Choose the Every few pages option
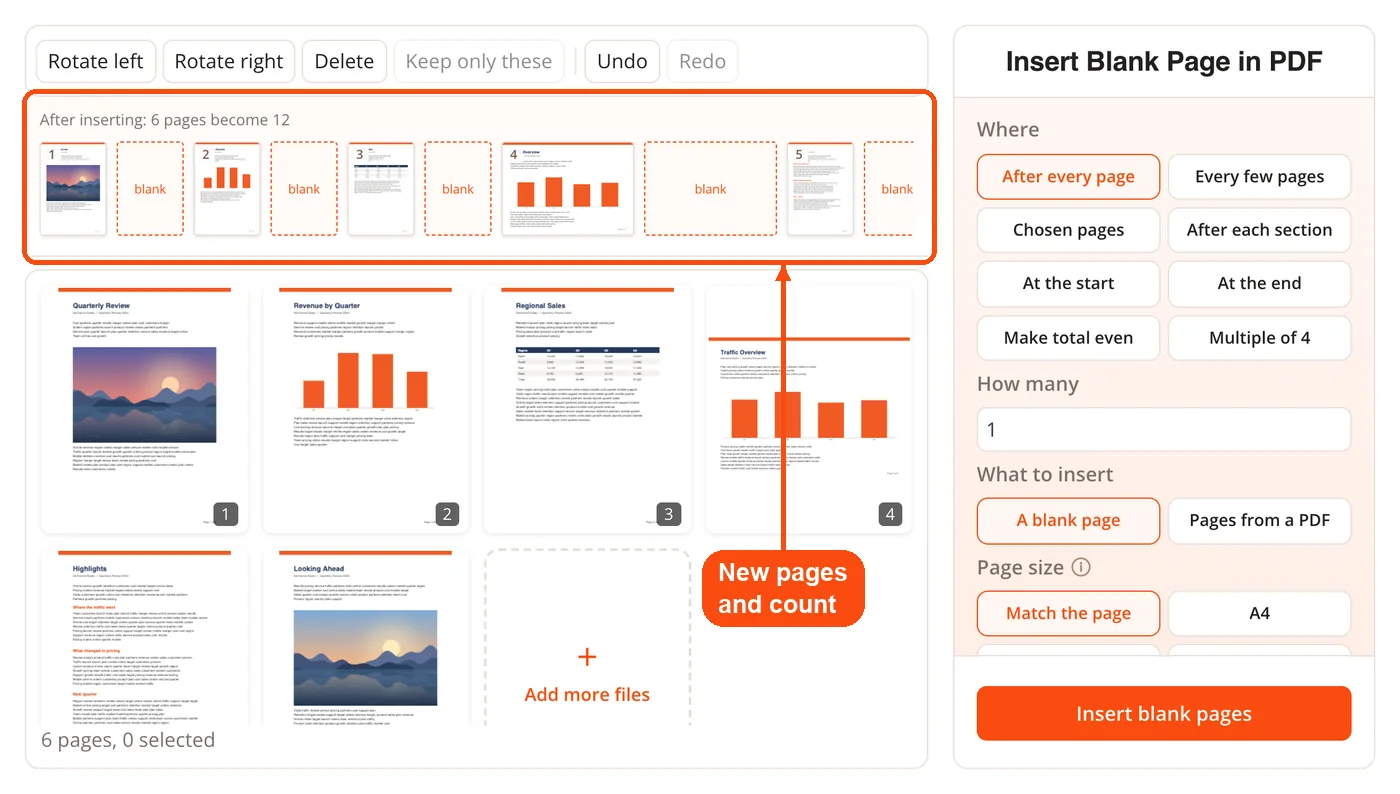The height and width of the screenshot is (794, 1400). pos(1259,176)
